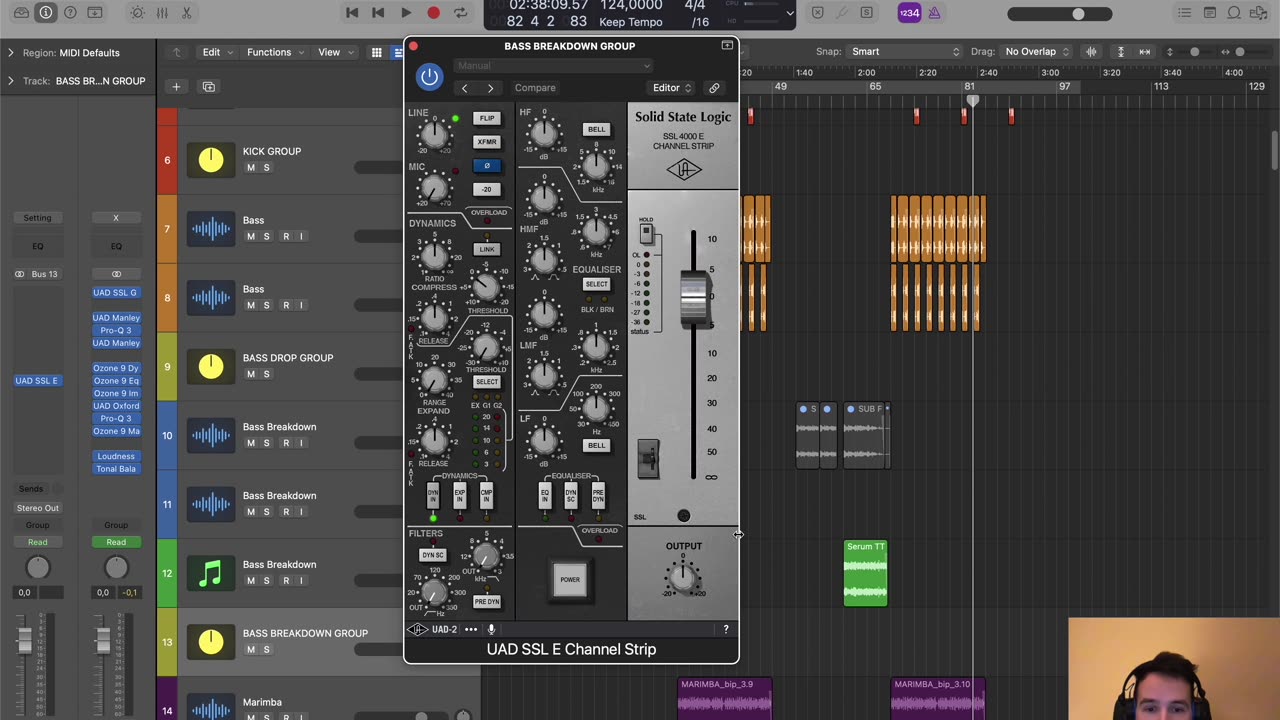The image size is (1280, 720).
Task: Open the UAD-2 plugin options dots menu
Action: tap(471, 629)
